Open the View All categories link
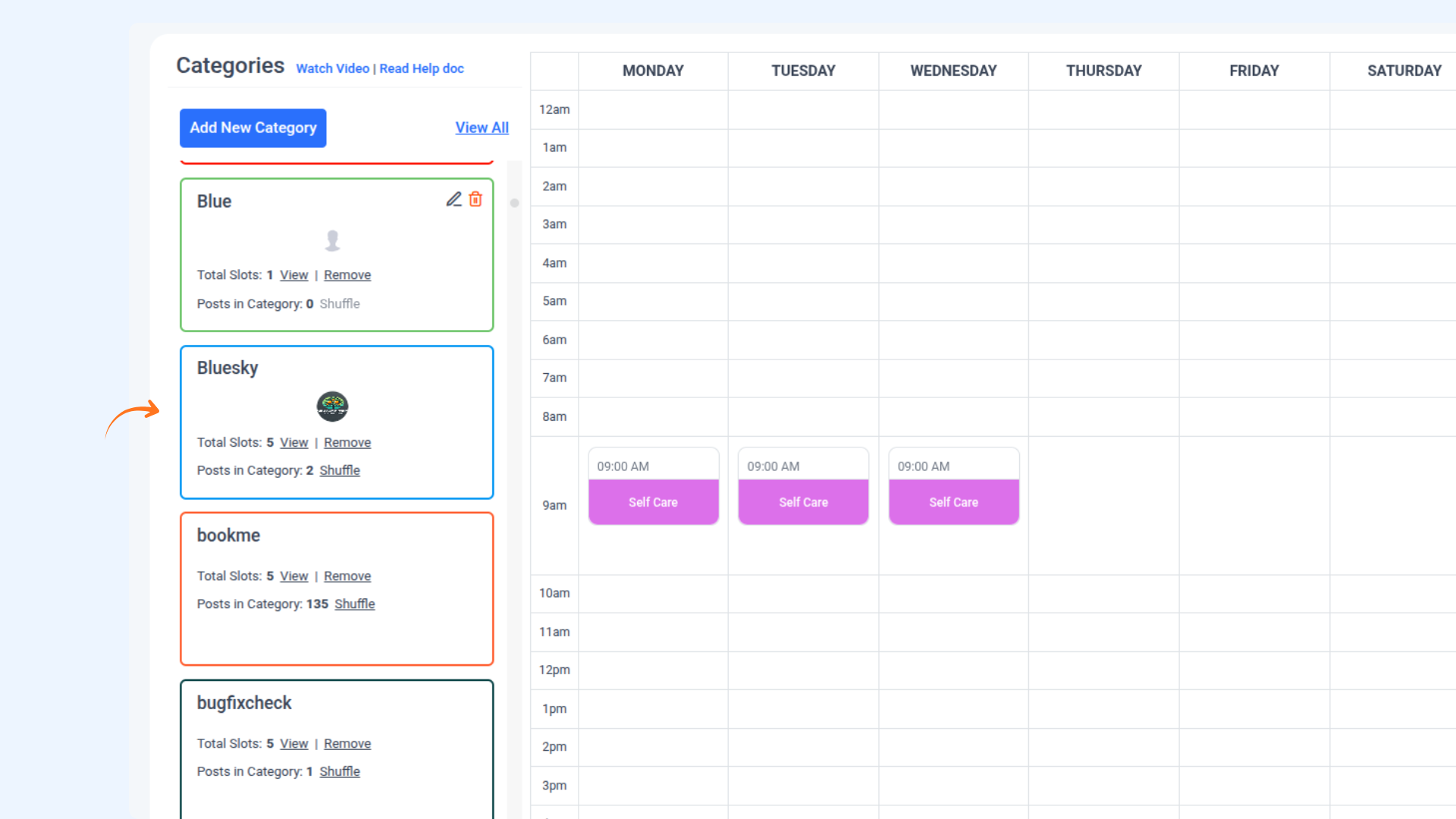The width and height of the screenshot is (1456, 819). pos(482,128)
